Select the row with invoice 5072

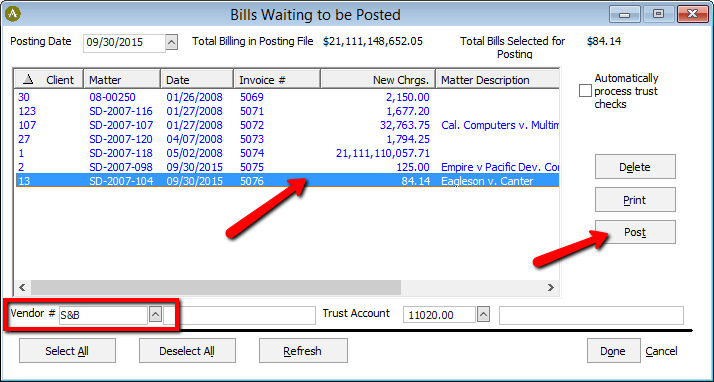tap(287, 125)
